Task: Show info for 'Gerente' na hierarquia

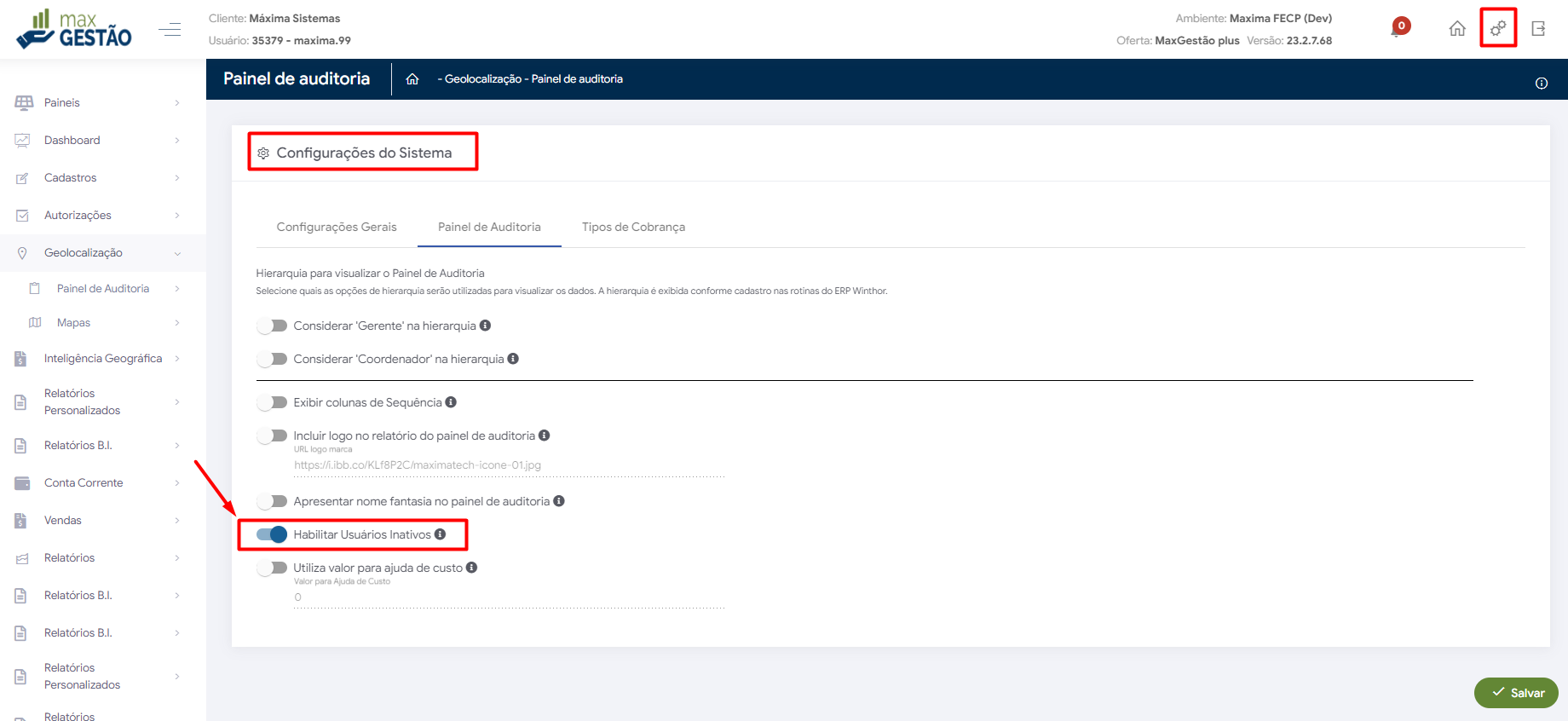Action: [x=485, y=326]
